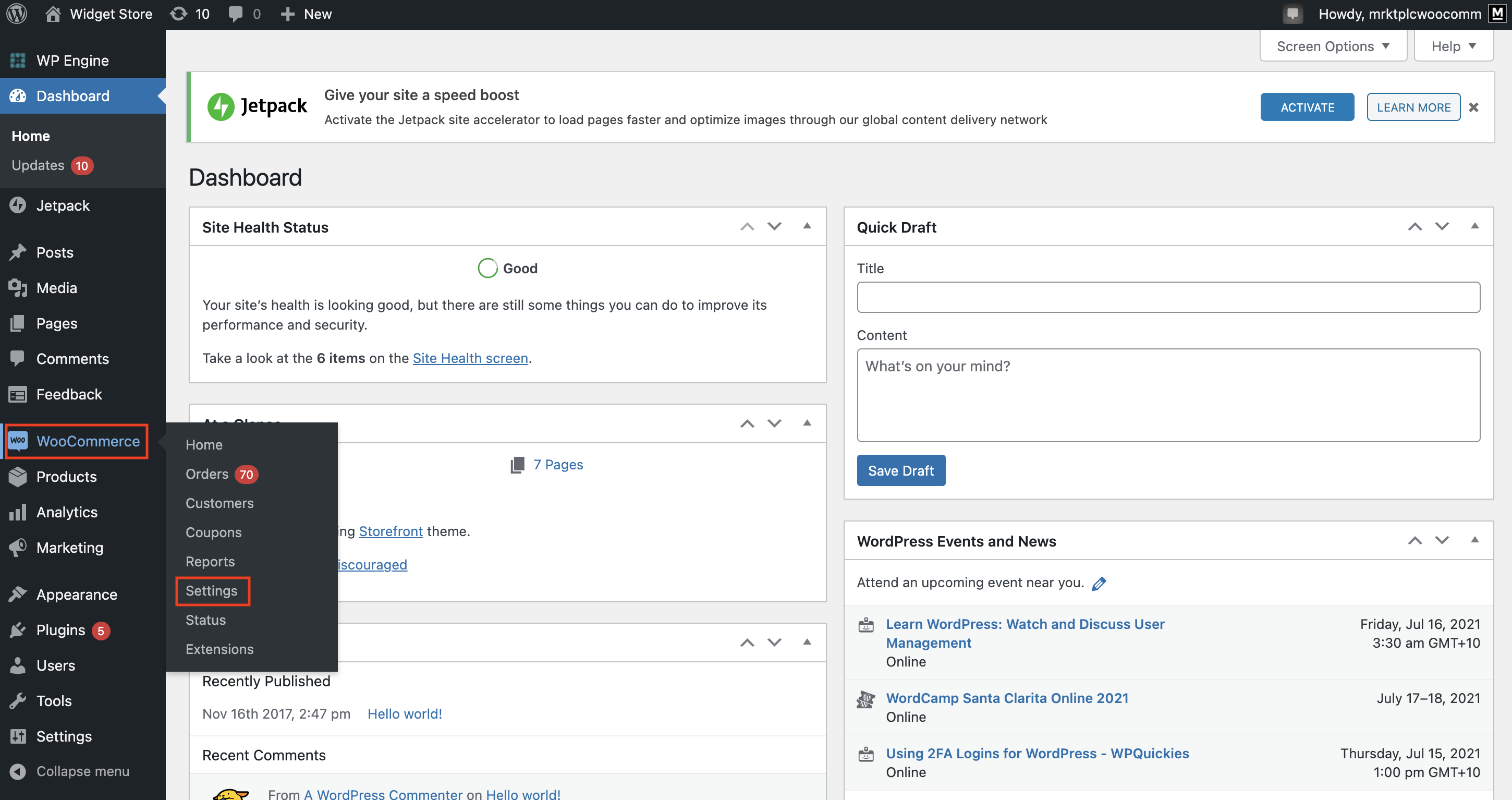1512x800 pixels.
Task: Move Quick Draft widget down
Action: (x=1442, y=226)
